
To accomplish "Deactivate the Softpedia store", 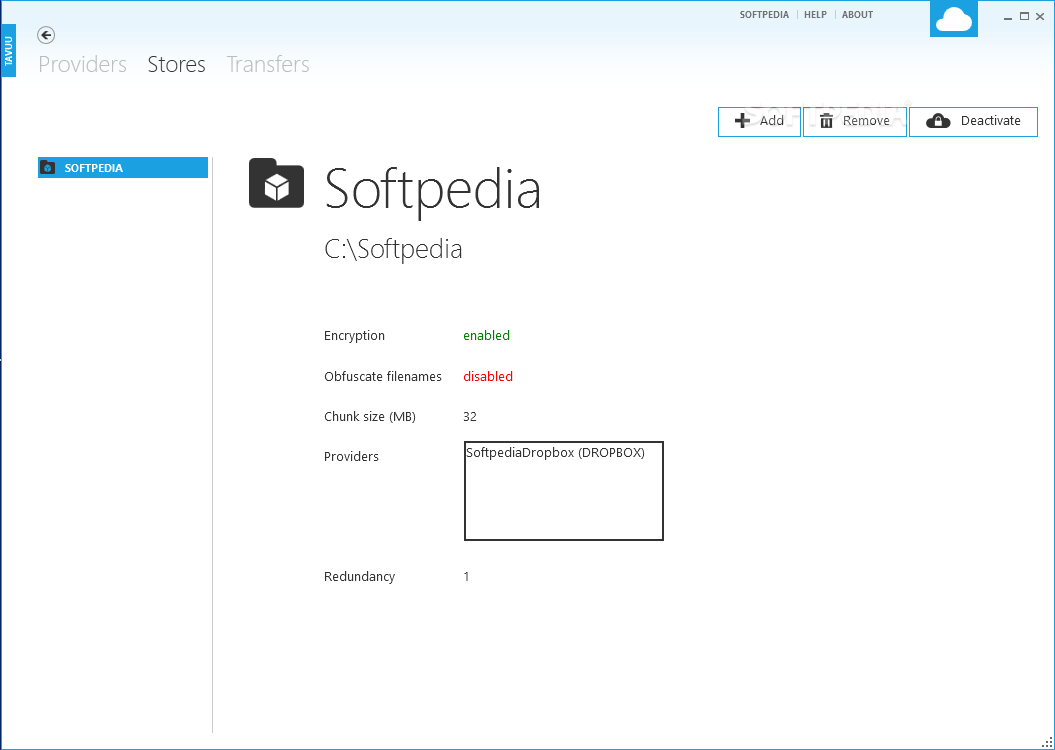I will 973,121.
